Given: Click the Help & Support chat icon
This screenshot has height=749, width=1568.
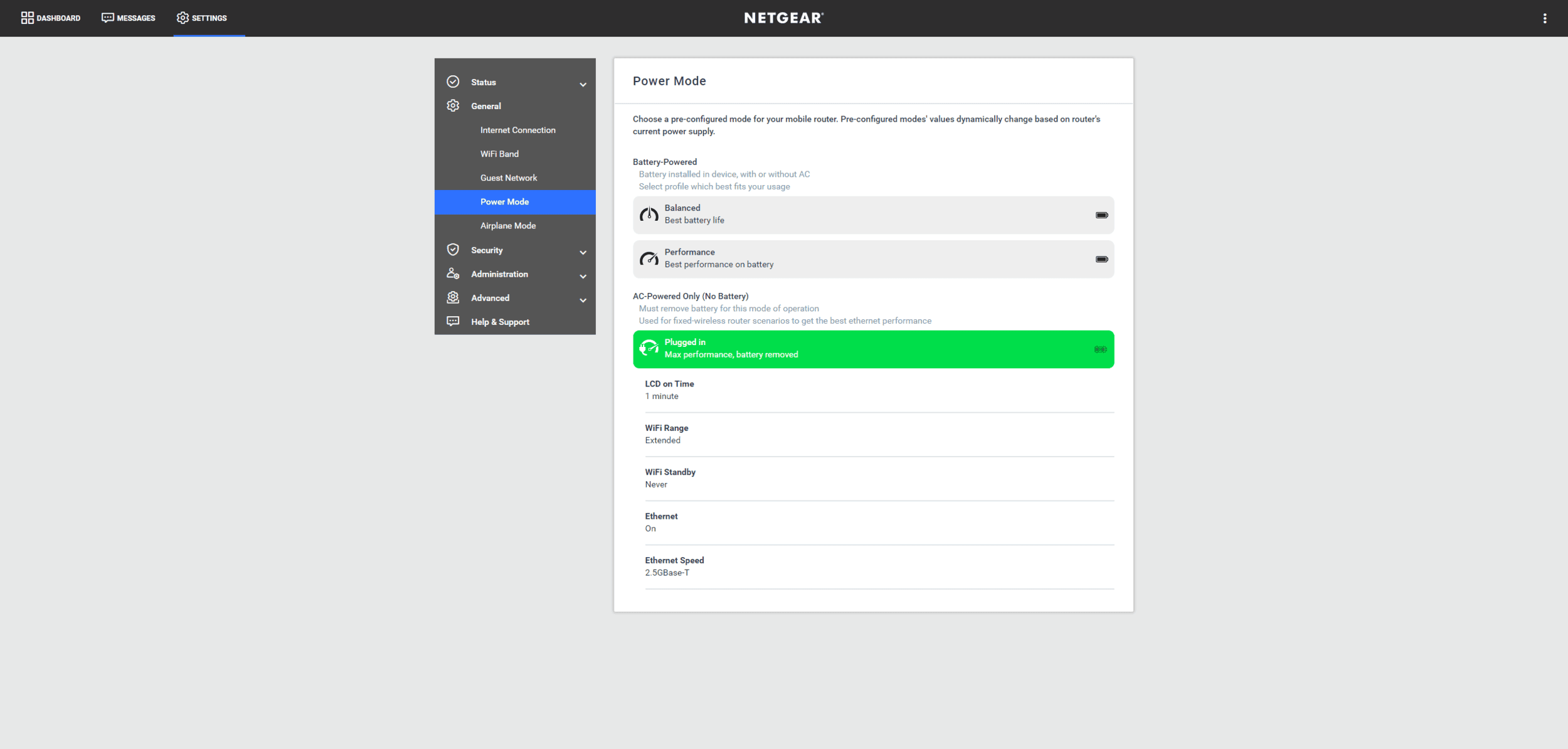Looking at the screenshot, I should tap(453, 321).
